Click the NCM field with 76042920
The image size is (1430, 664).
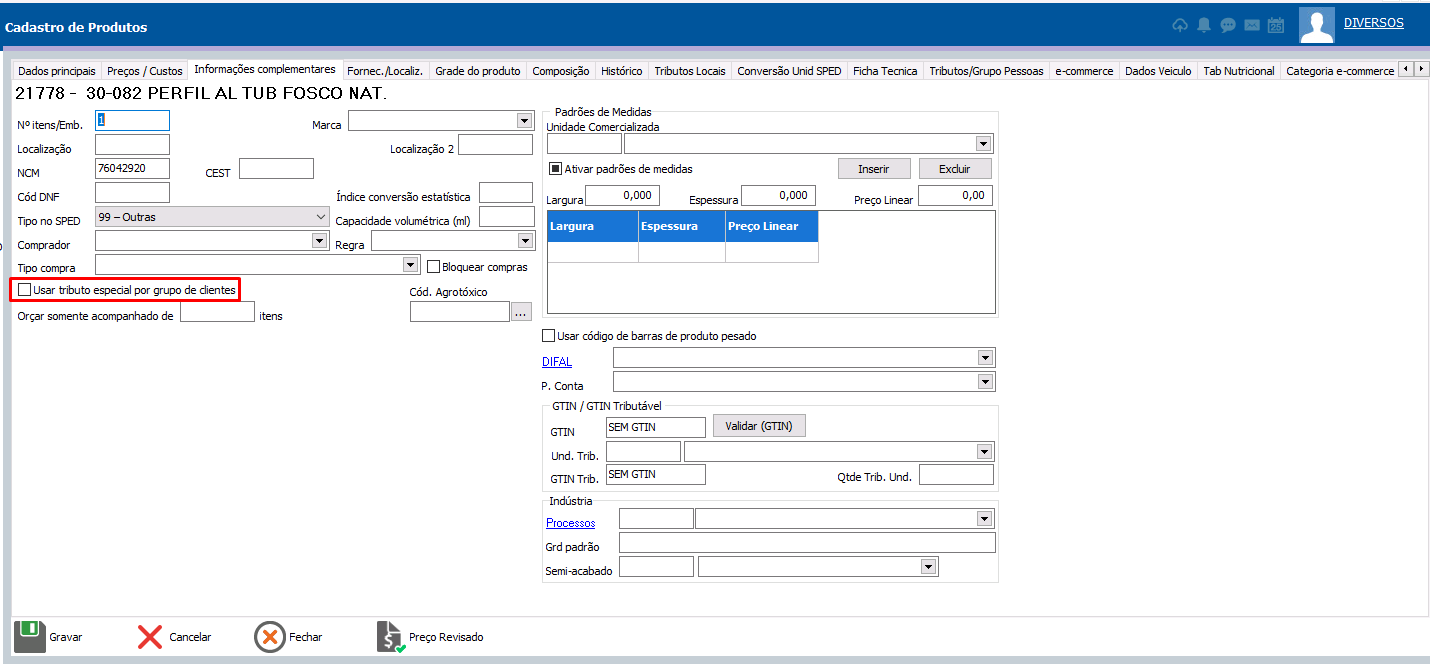133,169
